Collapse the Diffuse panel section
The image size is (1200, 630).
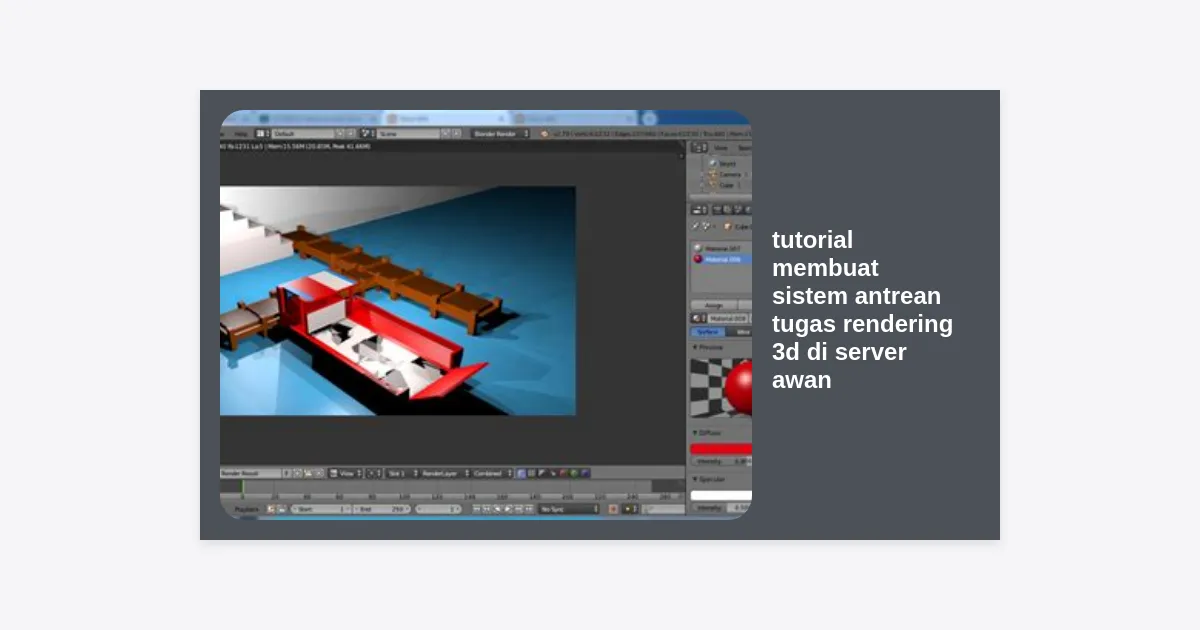(x=696, y=433)
